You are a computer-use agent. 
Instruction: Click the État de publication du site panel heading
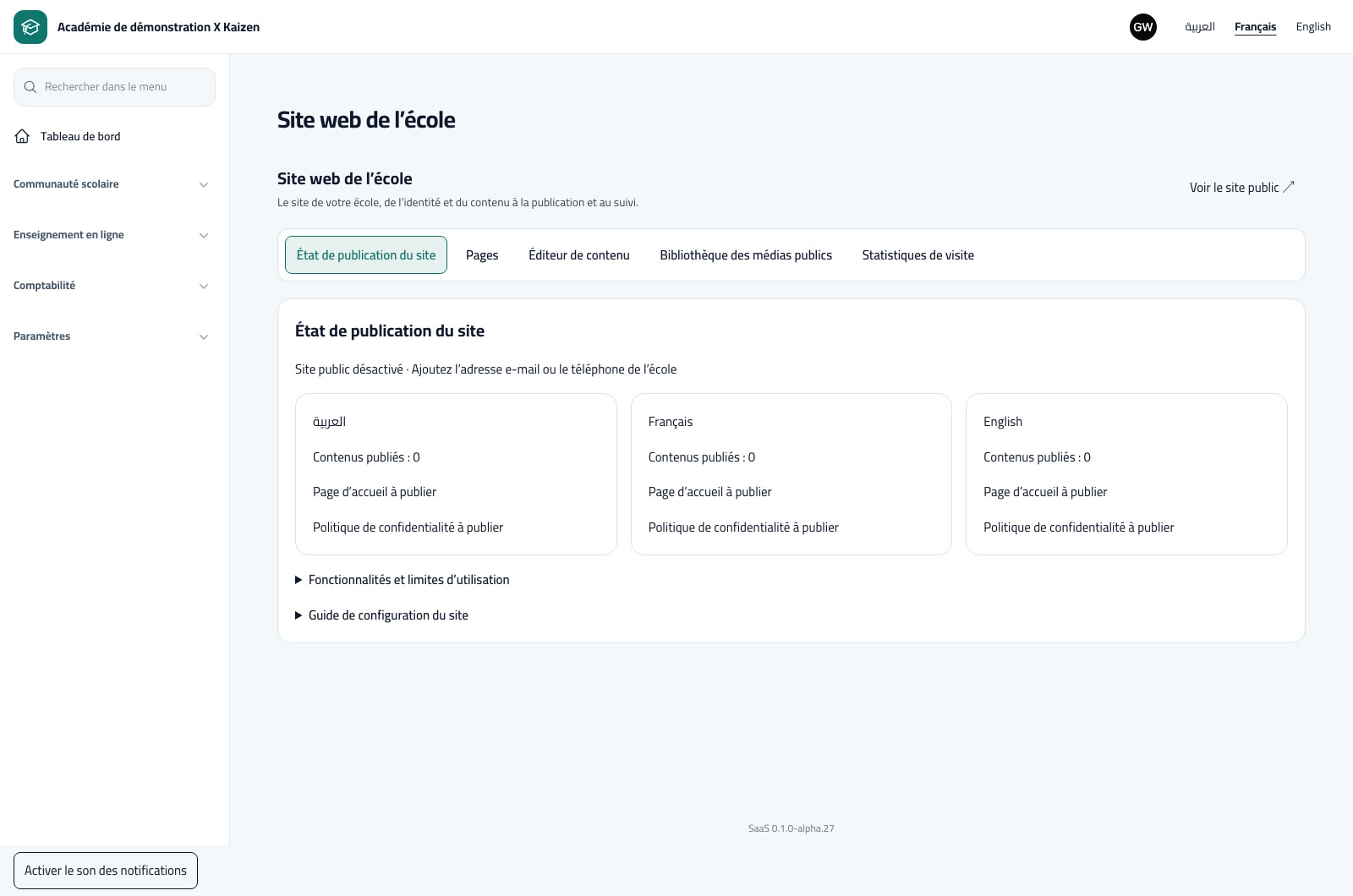coord(390,331)
